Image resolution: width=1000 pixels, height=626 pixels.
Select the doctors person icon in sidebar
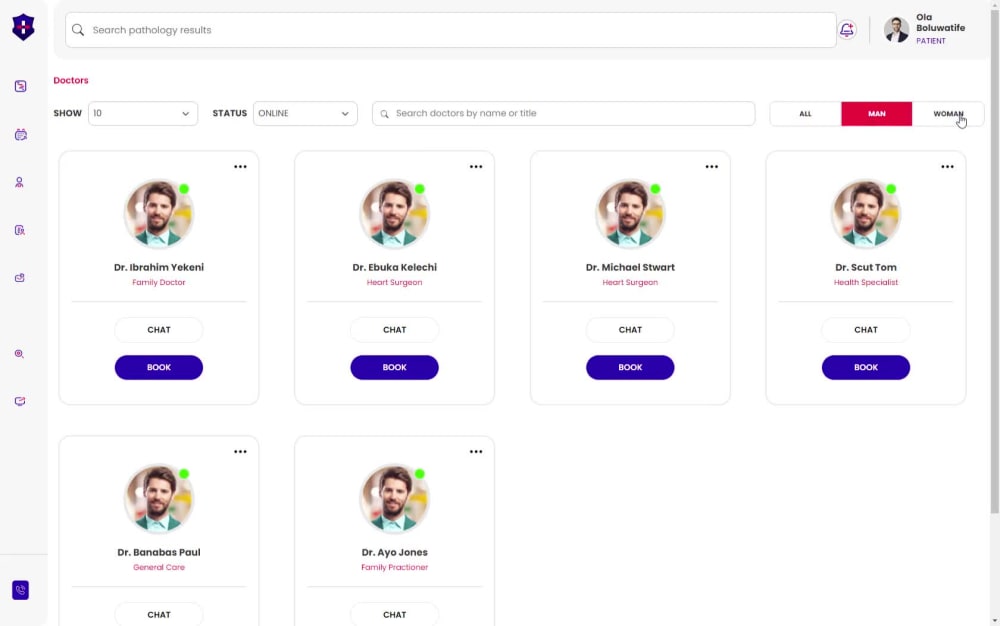pos(20,181)
